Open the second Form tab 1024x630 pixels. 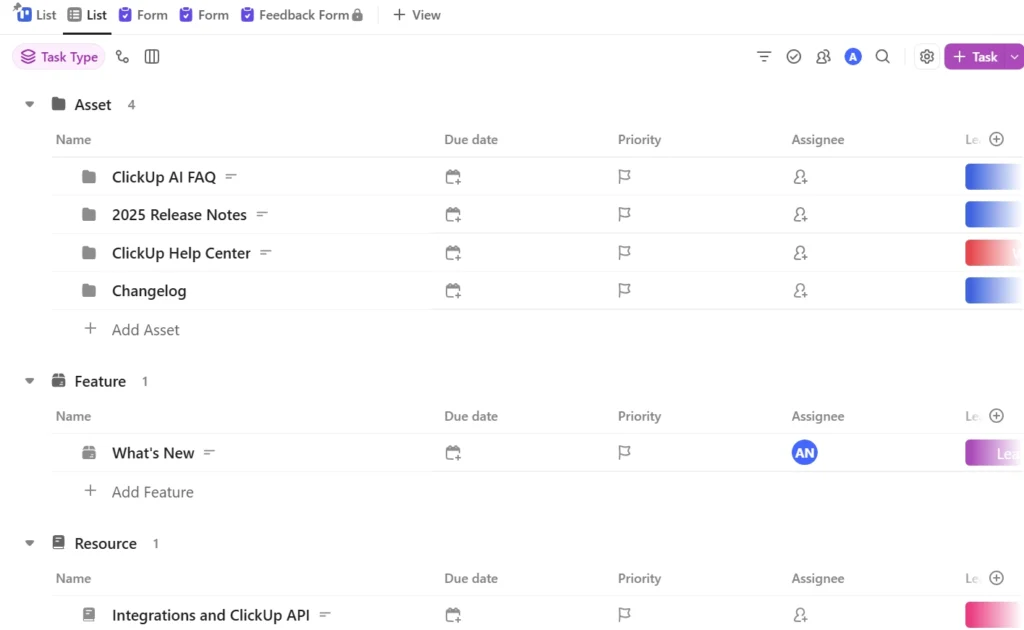point(204,14)
